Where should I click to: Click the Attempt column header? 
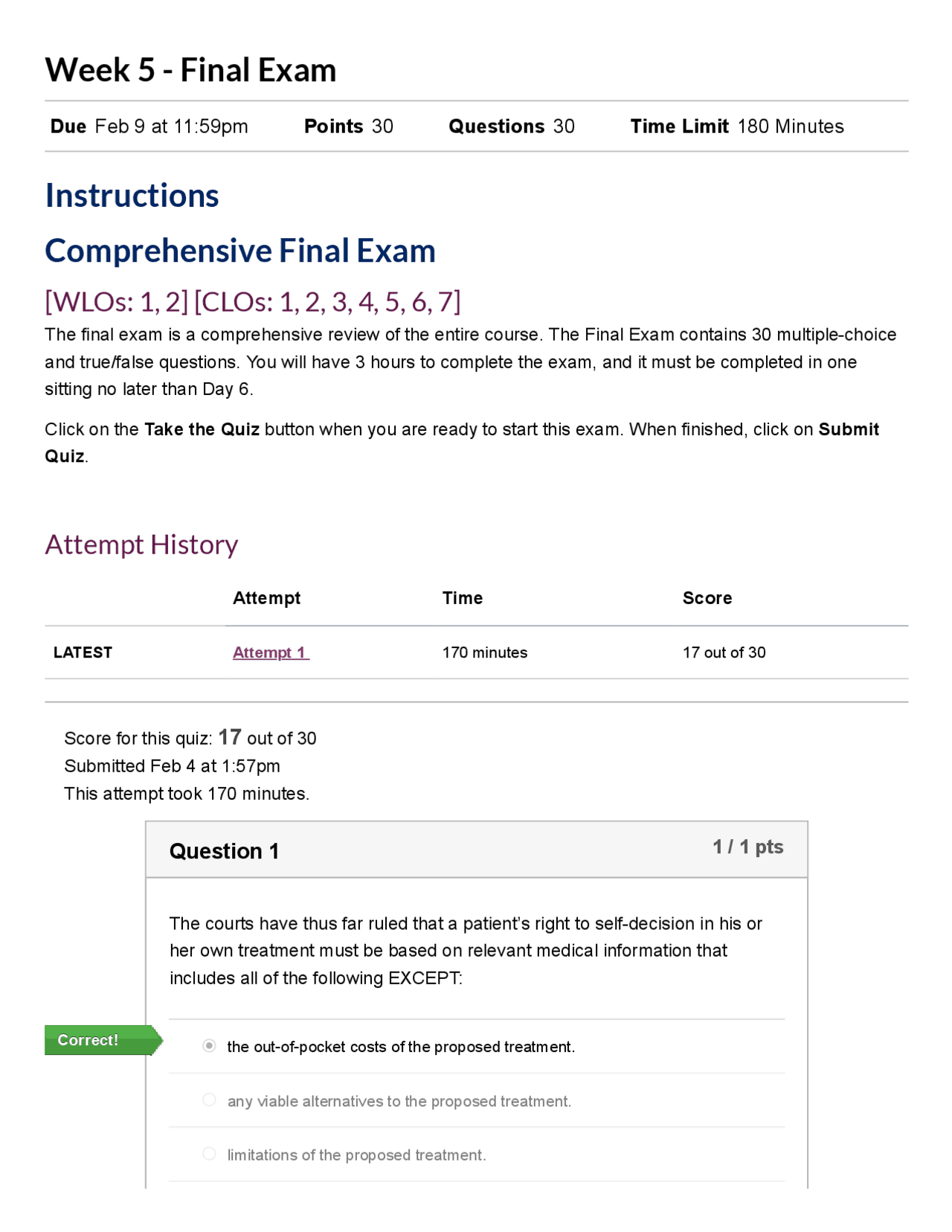pos(266,597)
